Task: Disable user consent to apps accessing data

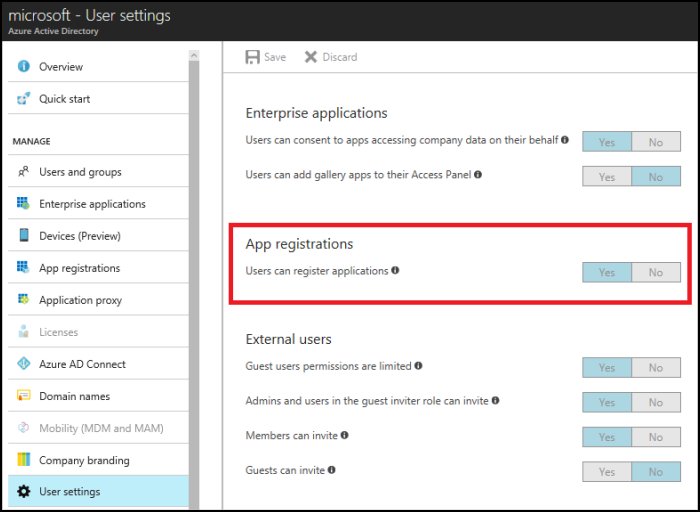Action: click(x=656, y=142)
